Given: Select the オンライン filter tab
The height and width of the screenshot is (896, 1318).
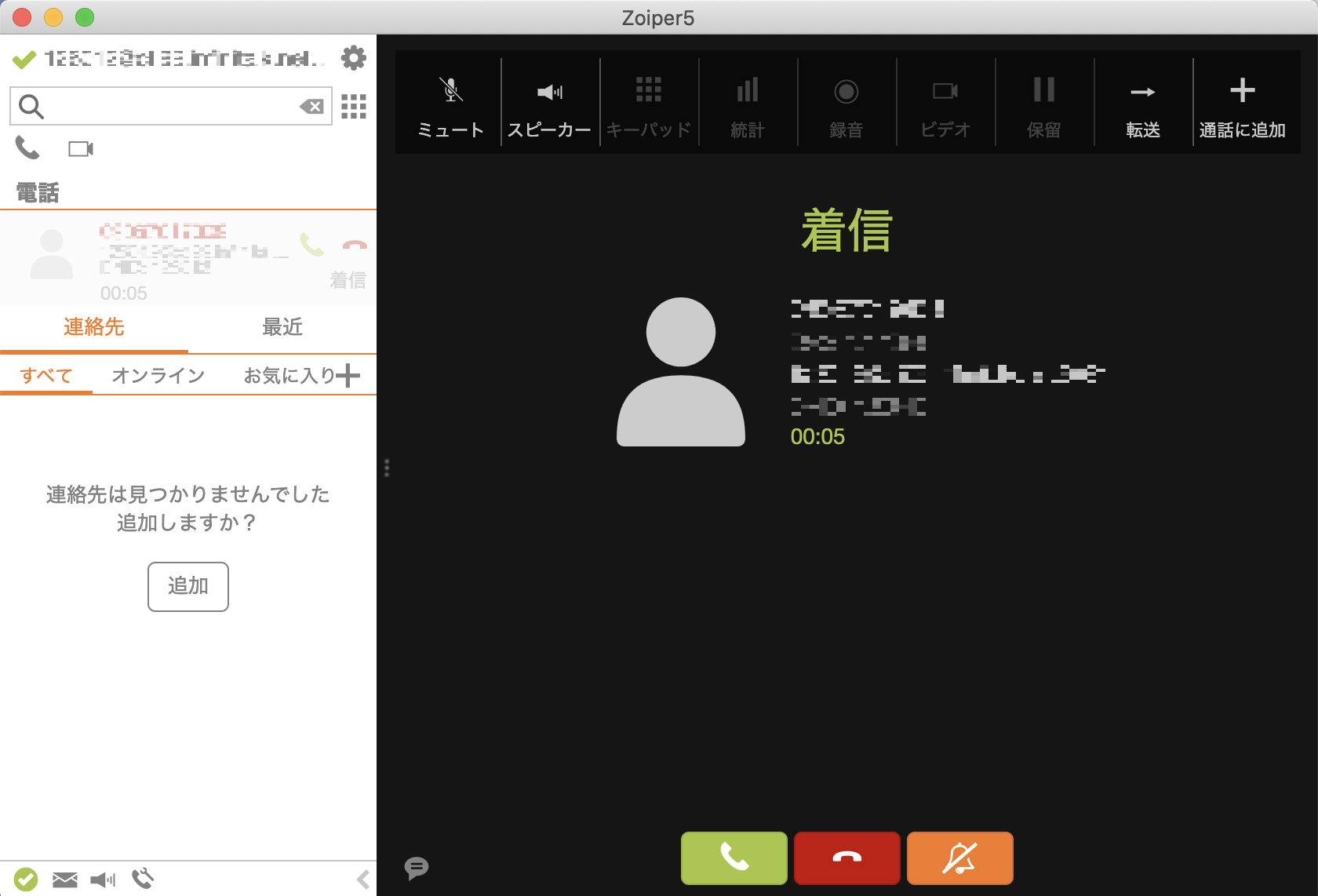Looking at the screenshot, I should point(158,376).
